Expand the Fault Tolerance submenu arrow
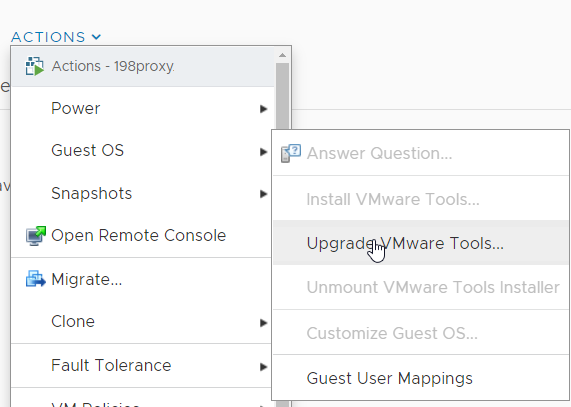Screen dimensions: 571x407 coord(264,367)
